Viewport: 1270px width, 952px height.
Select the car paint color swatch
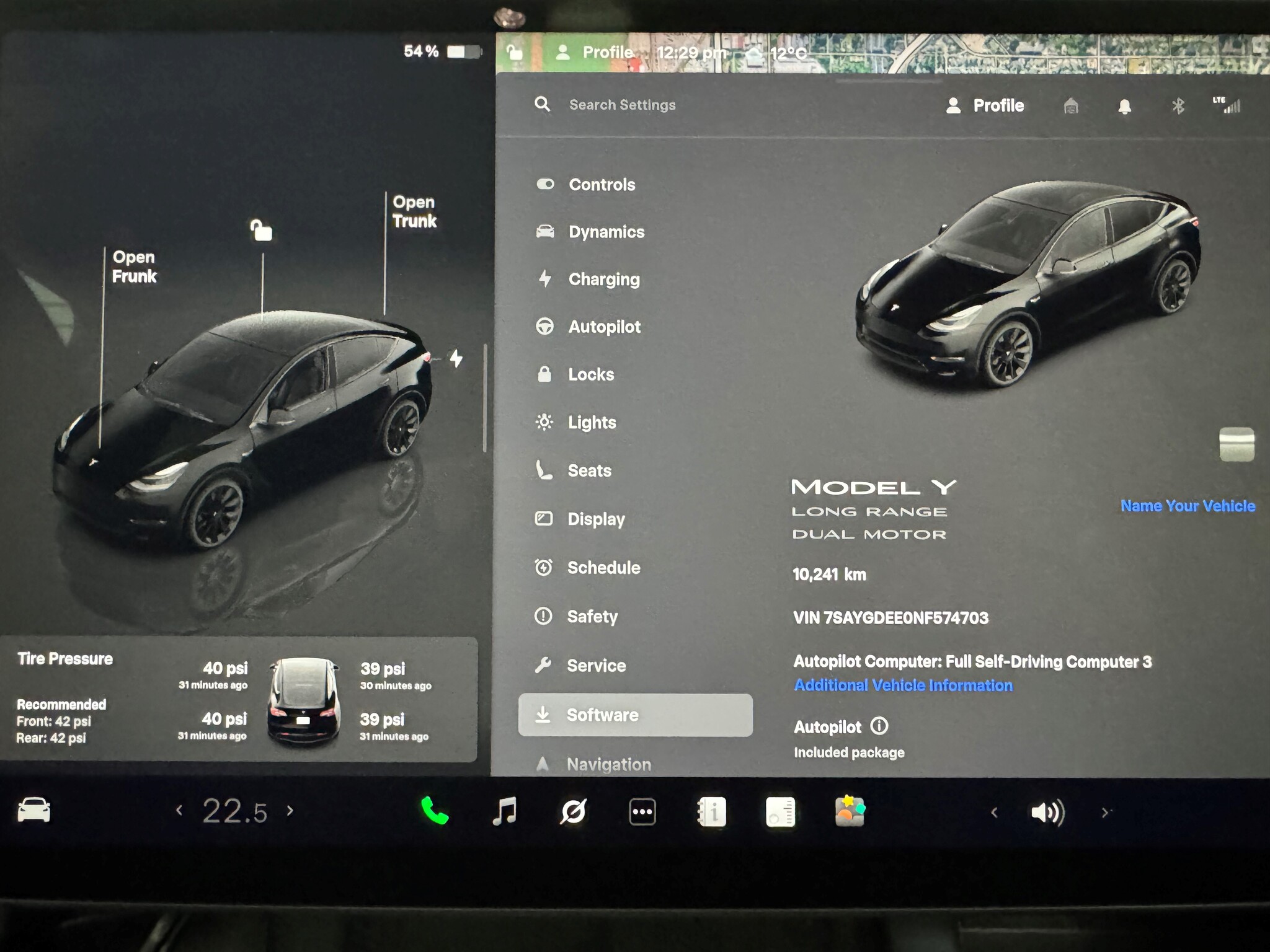pyautogui.click(x=1237, y=444)
